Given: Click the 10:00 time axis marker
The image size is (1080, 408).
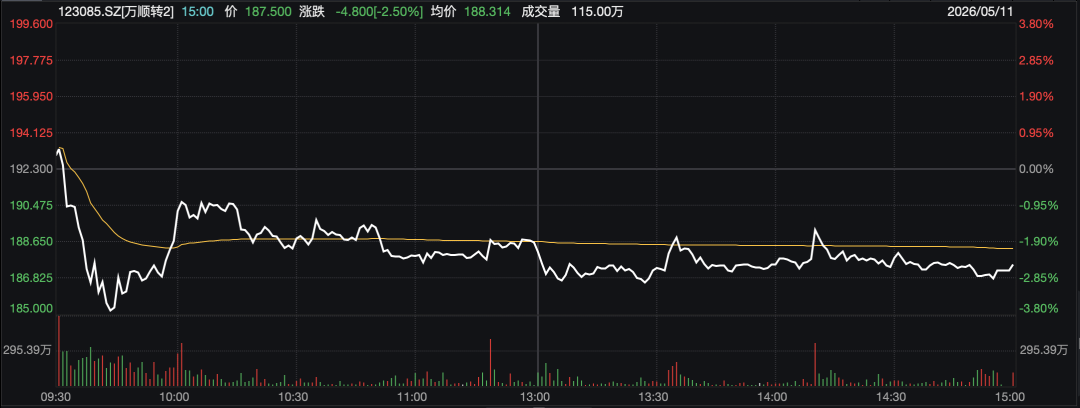Looking at the screenshot, I should 174,397.
